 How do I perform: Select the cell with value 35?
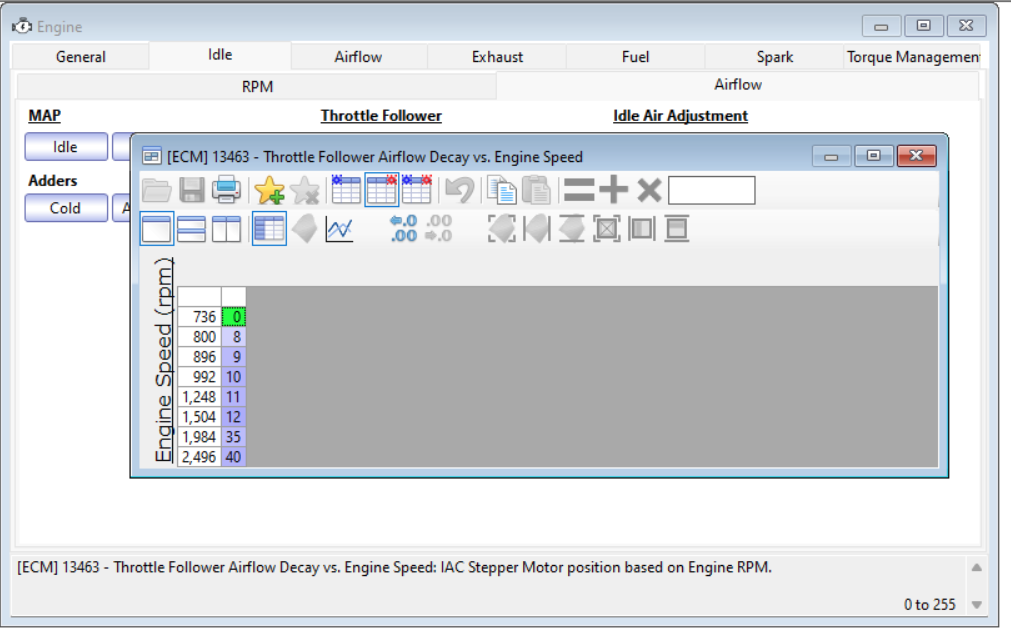coord(234,437)
